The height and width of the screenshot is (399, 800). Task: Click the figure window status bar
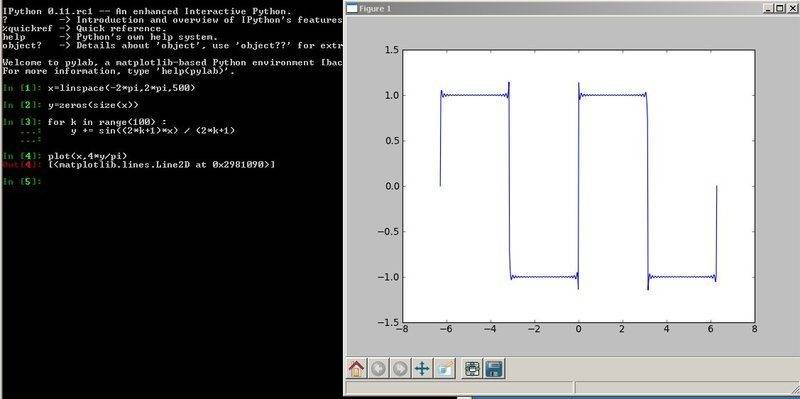coord(571,388)
